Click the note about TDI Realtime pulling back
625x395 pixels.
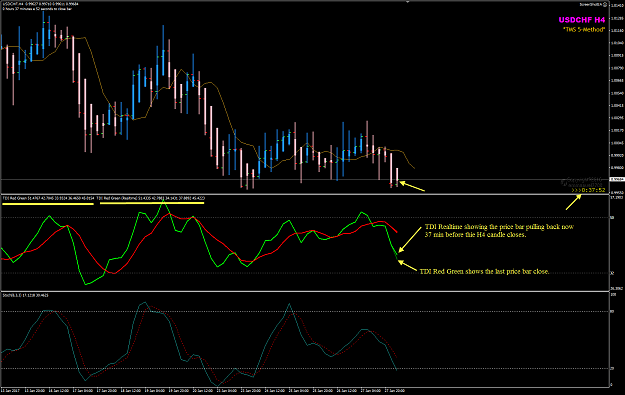(x=499, y=231)
